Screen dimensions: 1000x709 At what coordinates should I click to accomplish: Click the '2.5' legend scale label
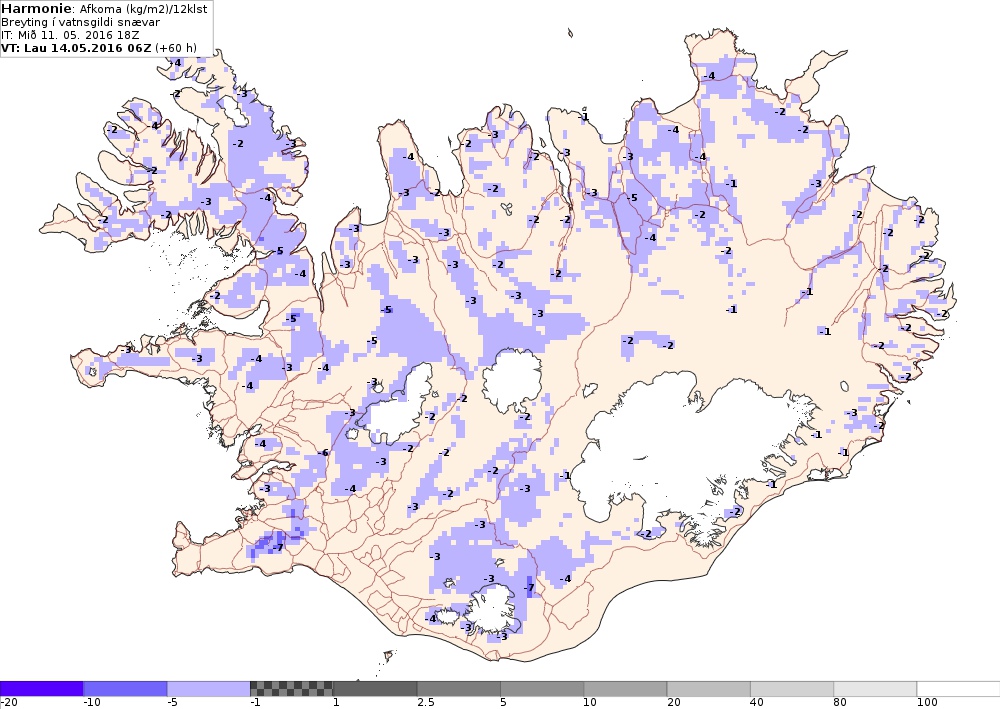pos(426,703)
